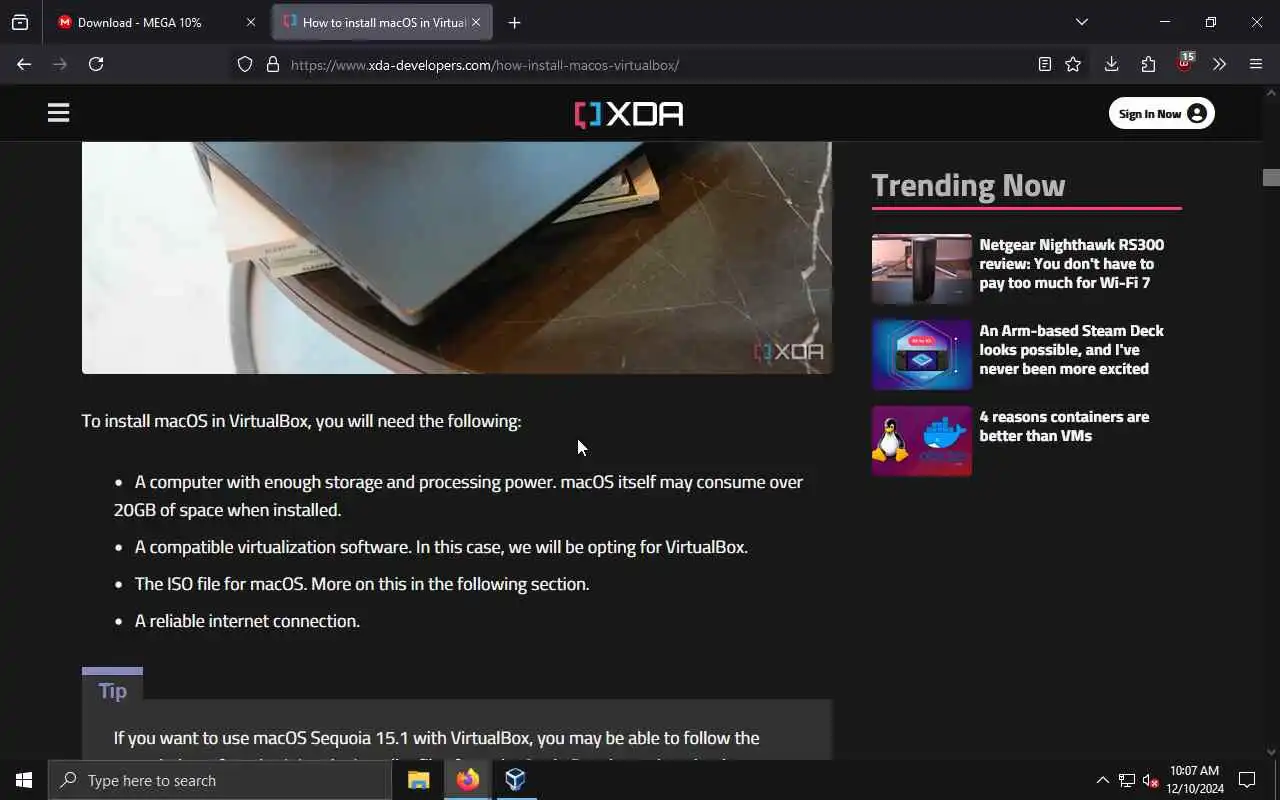This screenshot has width=1280, height=800.
Task: Click the page vertical scrollbar thumb
Action: 1271,177
